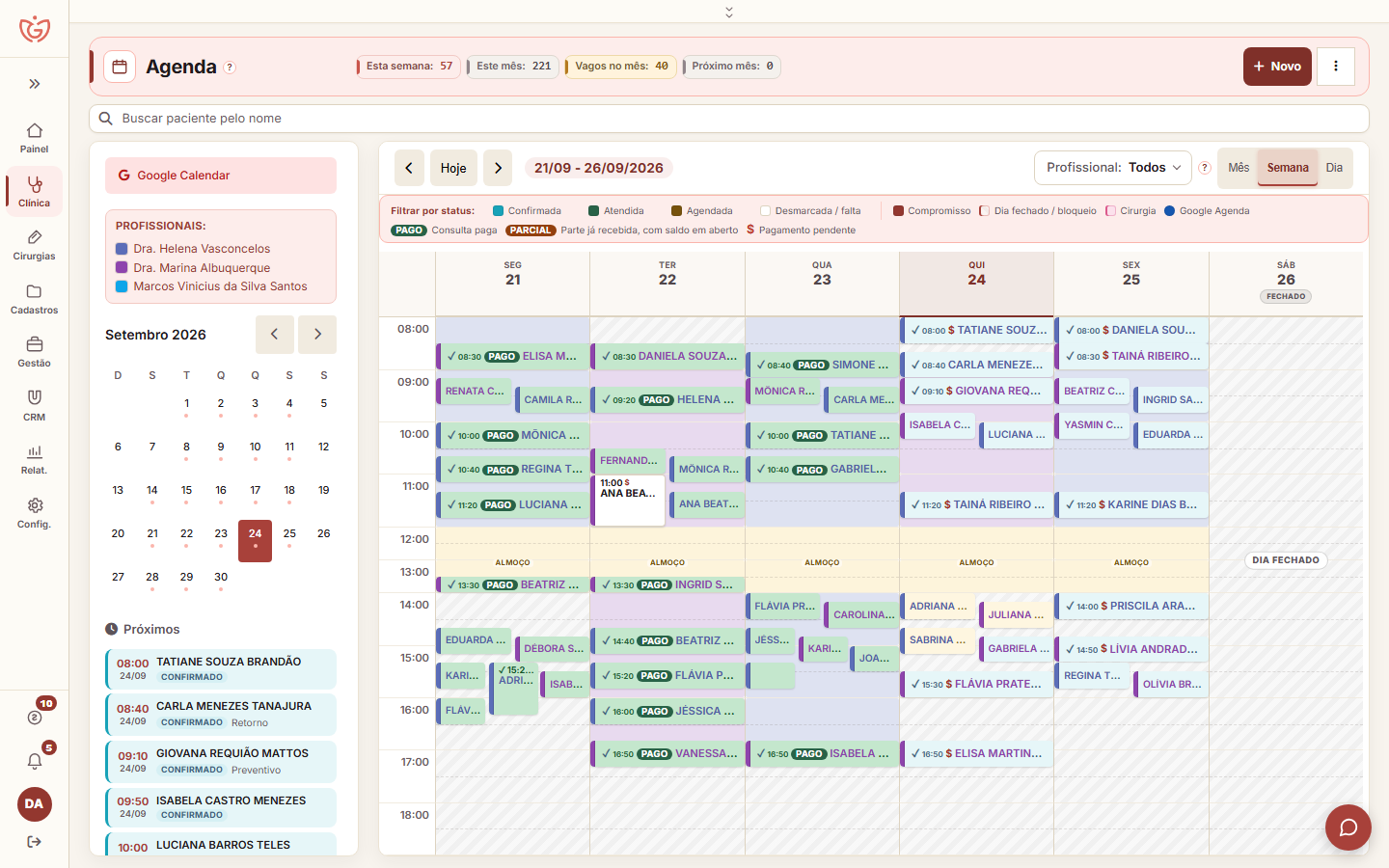This screenshot has width=1389, height=868.
Task: Toggle the Confirmada status filter
Action: [527, 210]
